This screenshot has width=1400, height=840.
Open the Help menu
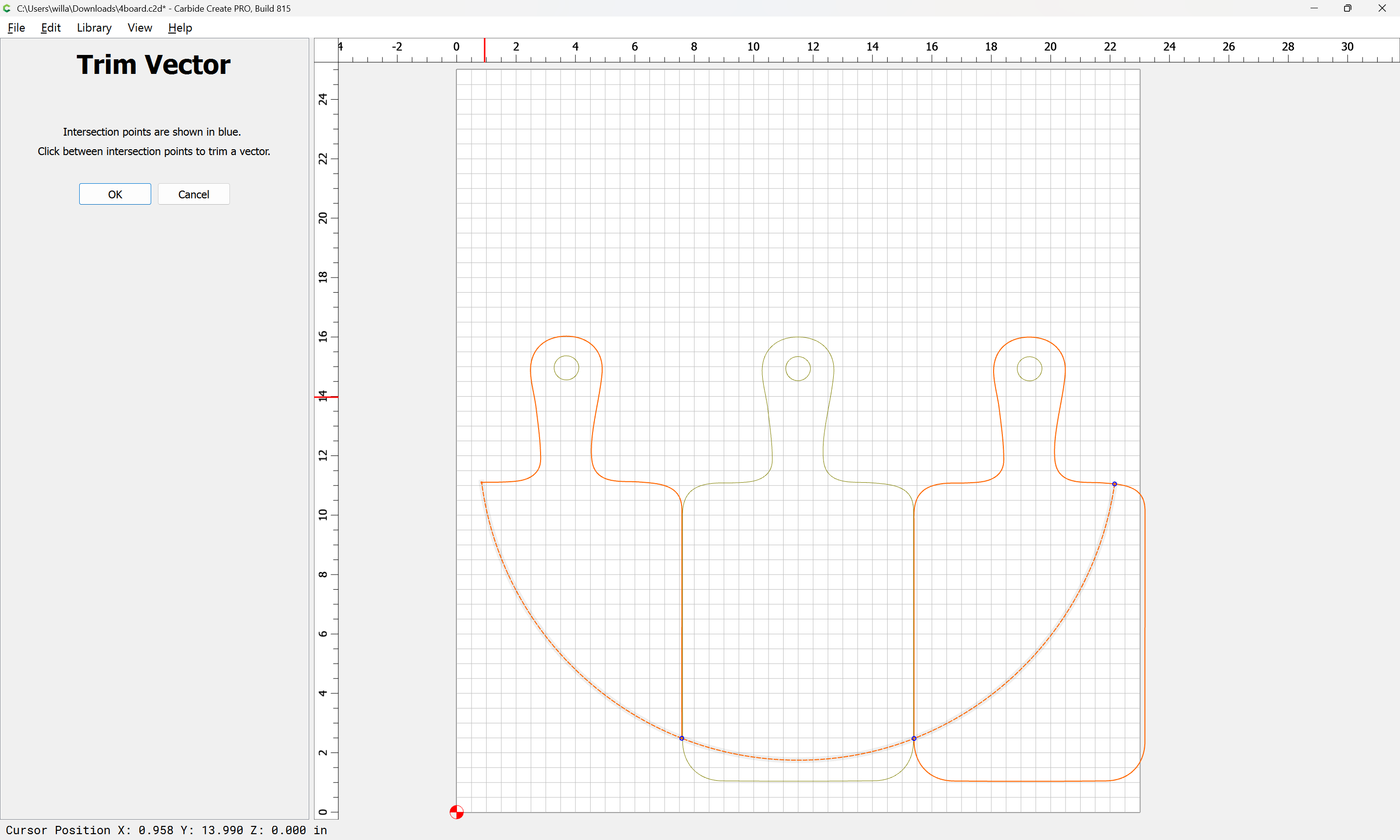point(180,28)
